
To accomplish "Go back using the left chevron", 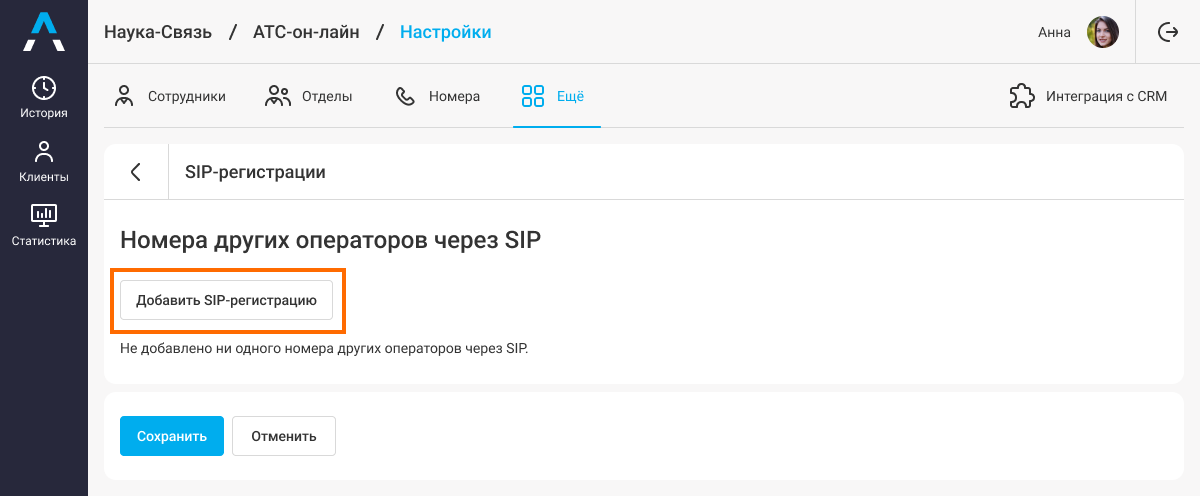I will pyautogui.click(x=135, y=172).
